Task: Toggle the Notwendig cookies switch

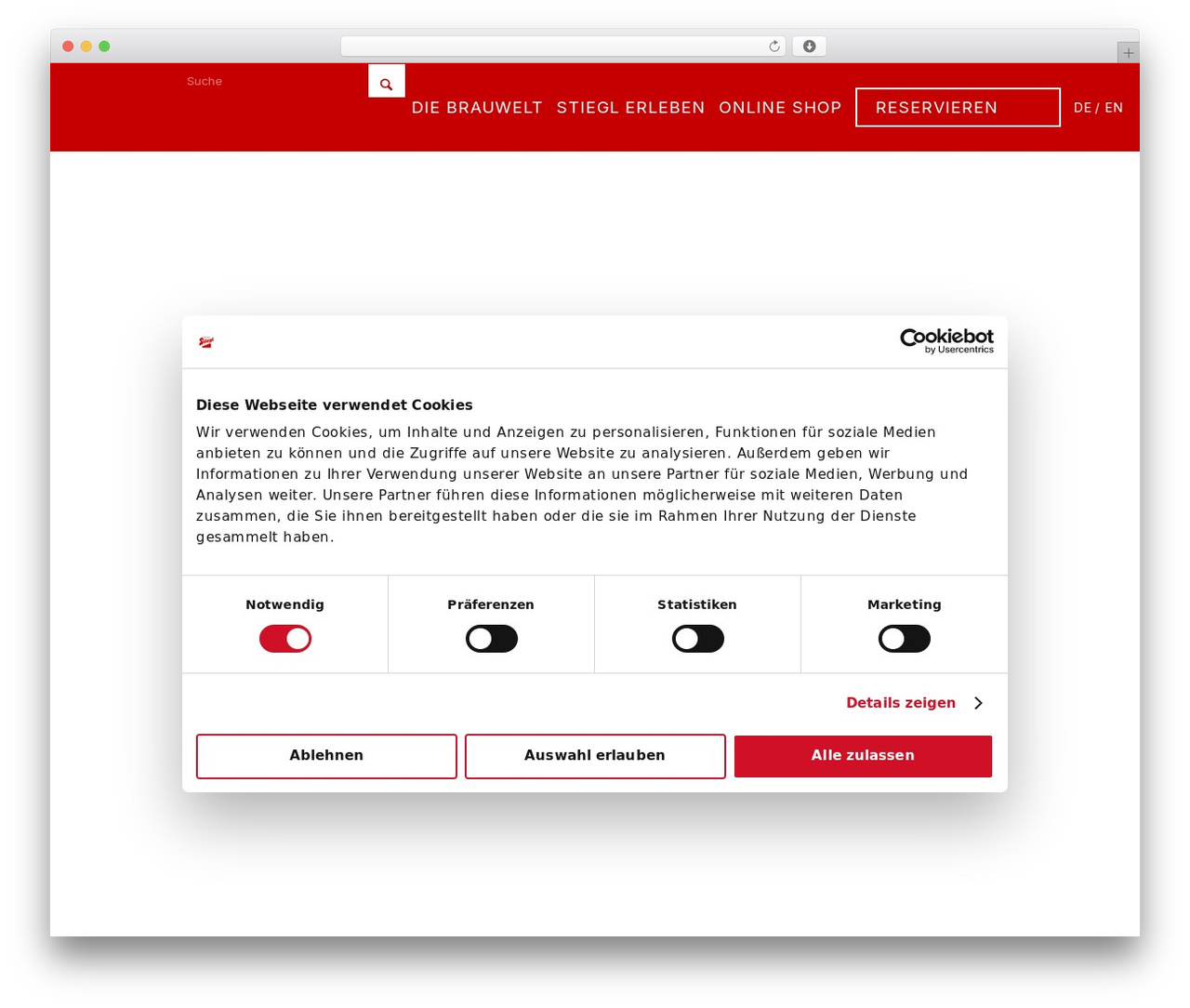Action: coord(285,639)
